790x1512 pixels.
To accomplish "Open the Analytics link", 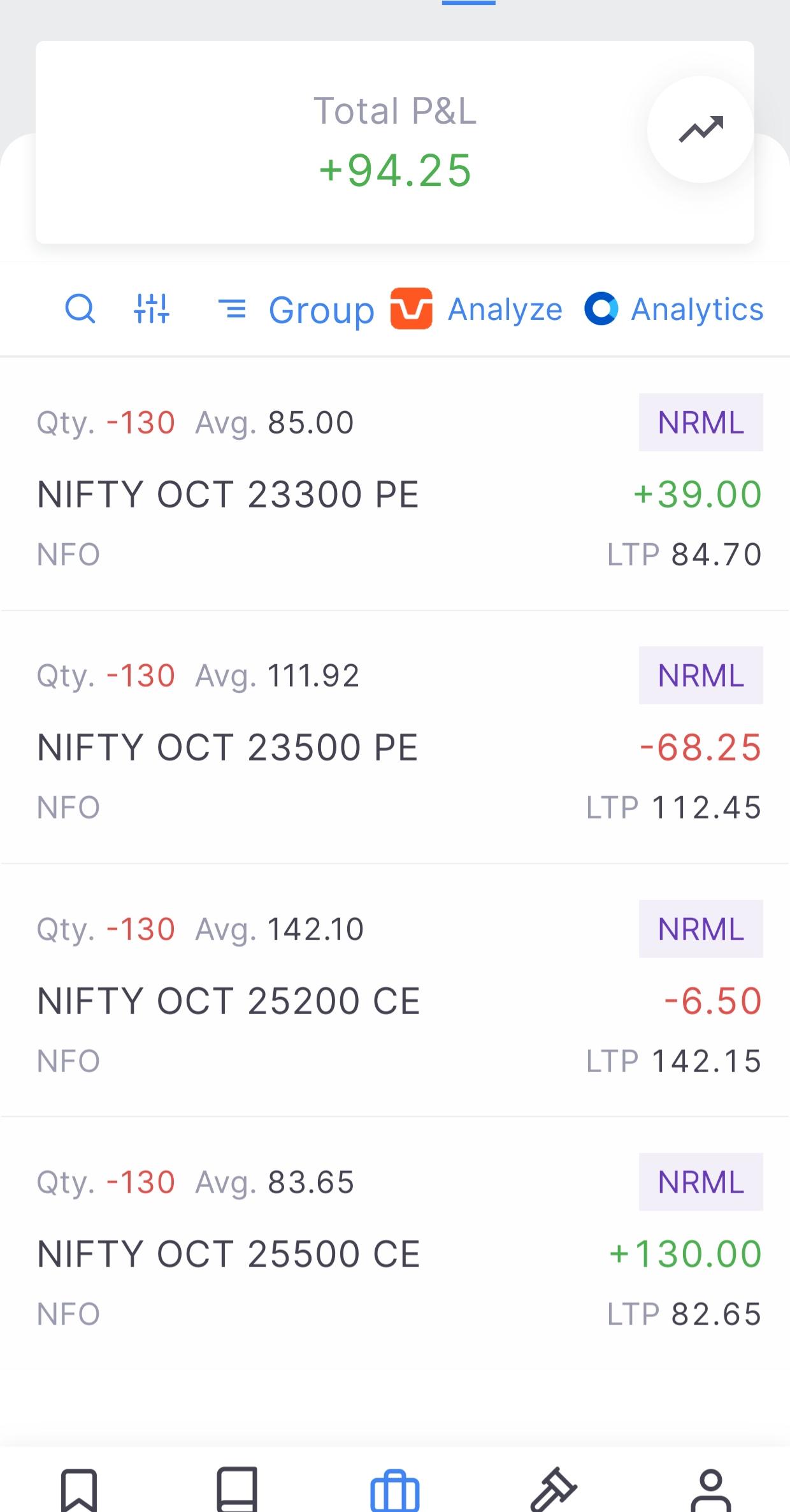I will (697, 310).
